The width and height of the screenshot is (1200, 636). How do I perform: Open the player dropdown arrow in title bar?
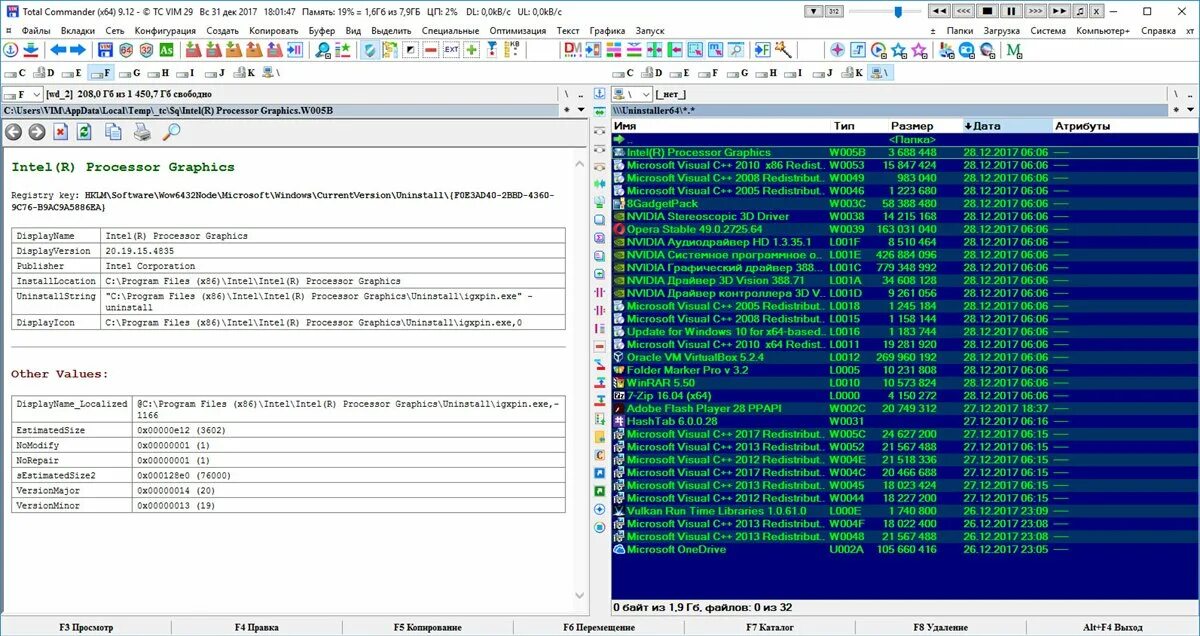coord(814,11)
